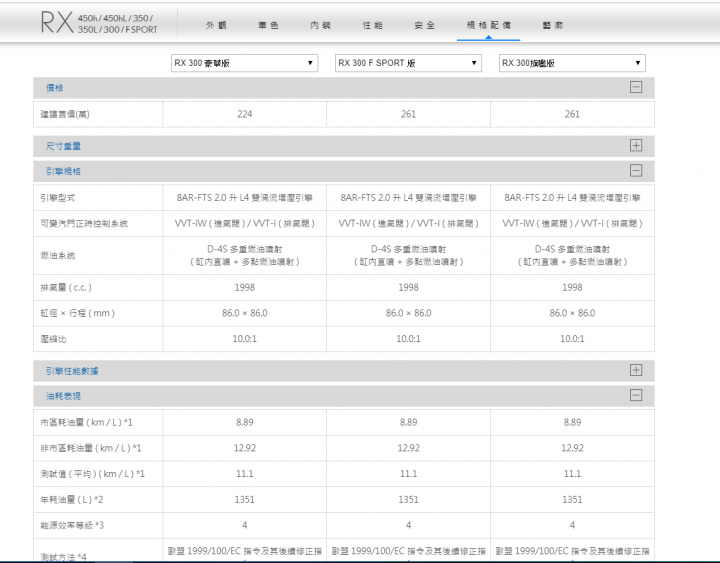
Task: Click the 價格 section title
Action: [x=55, y=88]
